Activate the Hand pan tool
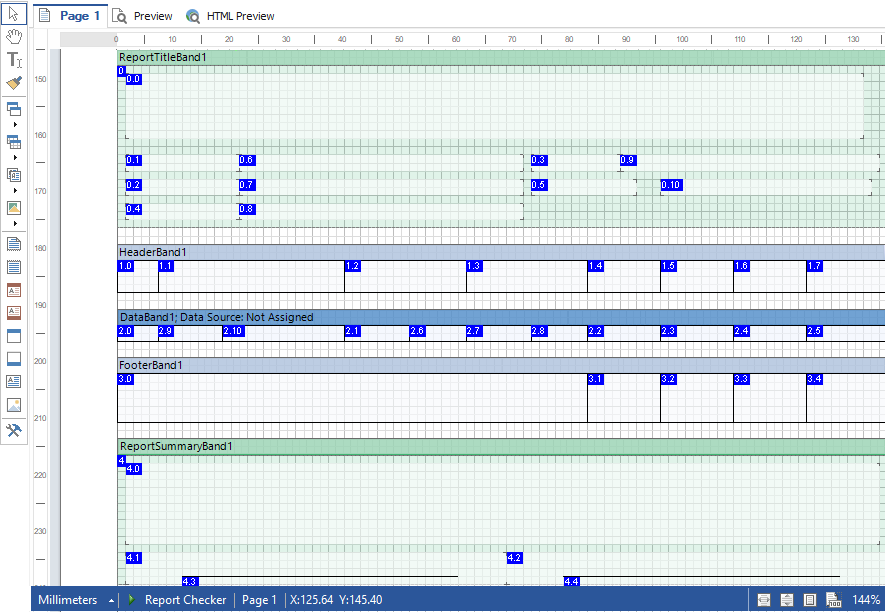885x612 pixels. coord(14,36)
